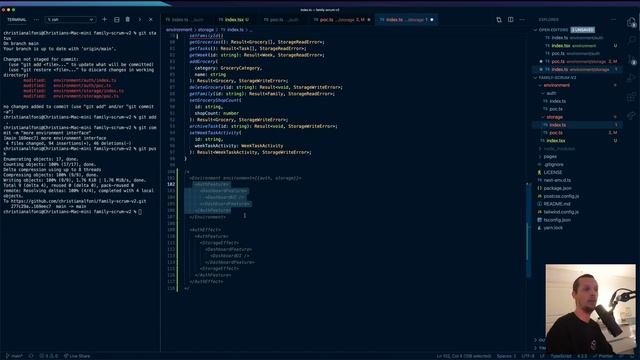
Task: Open the .gitignore file
Action: point(554,164)
